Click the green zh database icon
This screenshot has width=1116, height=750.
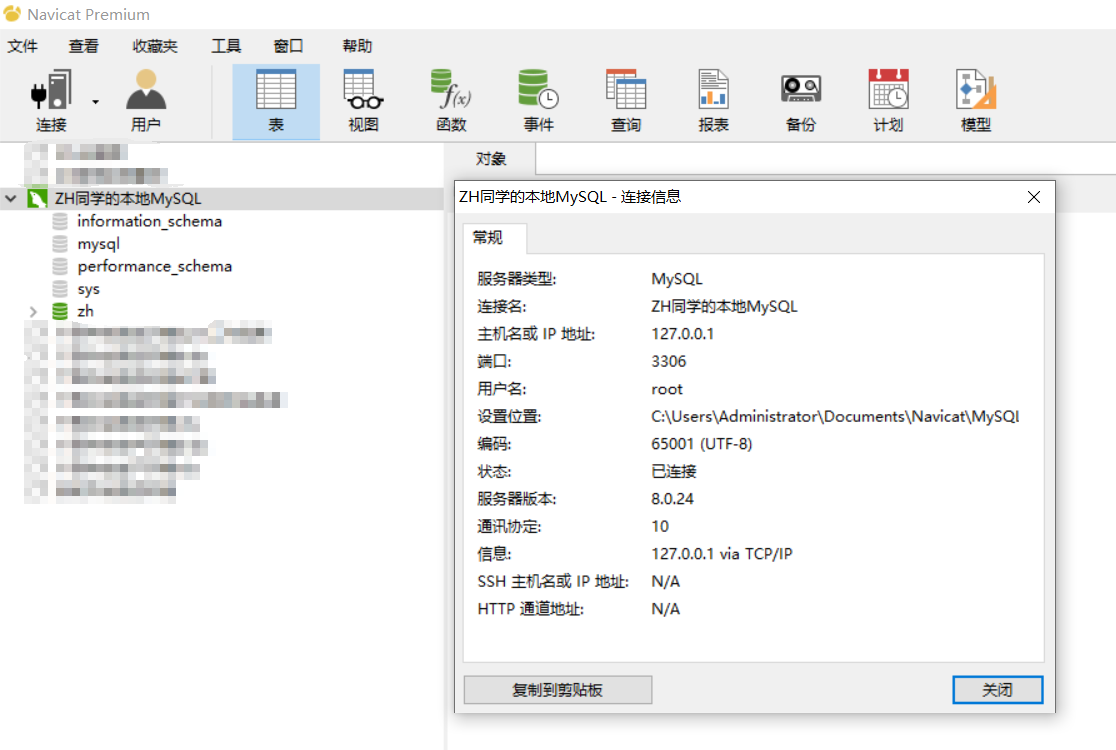click(x=60, y=312)
